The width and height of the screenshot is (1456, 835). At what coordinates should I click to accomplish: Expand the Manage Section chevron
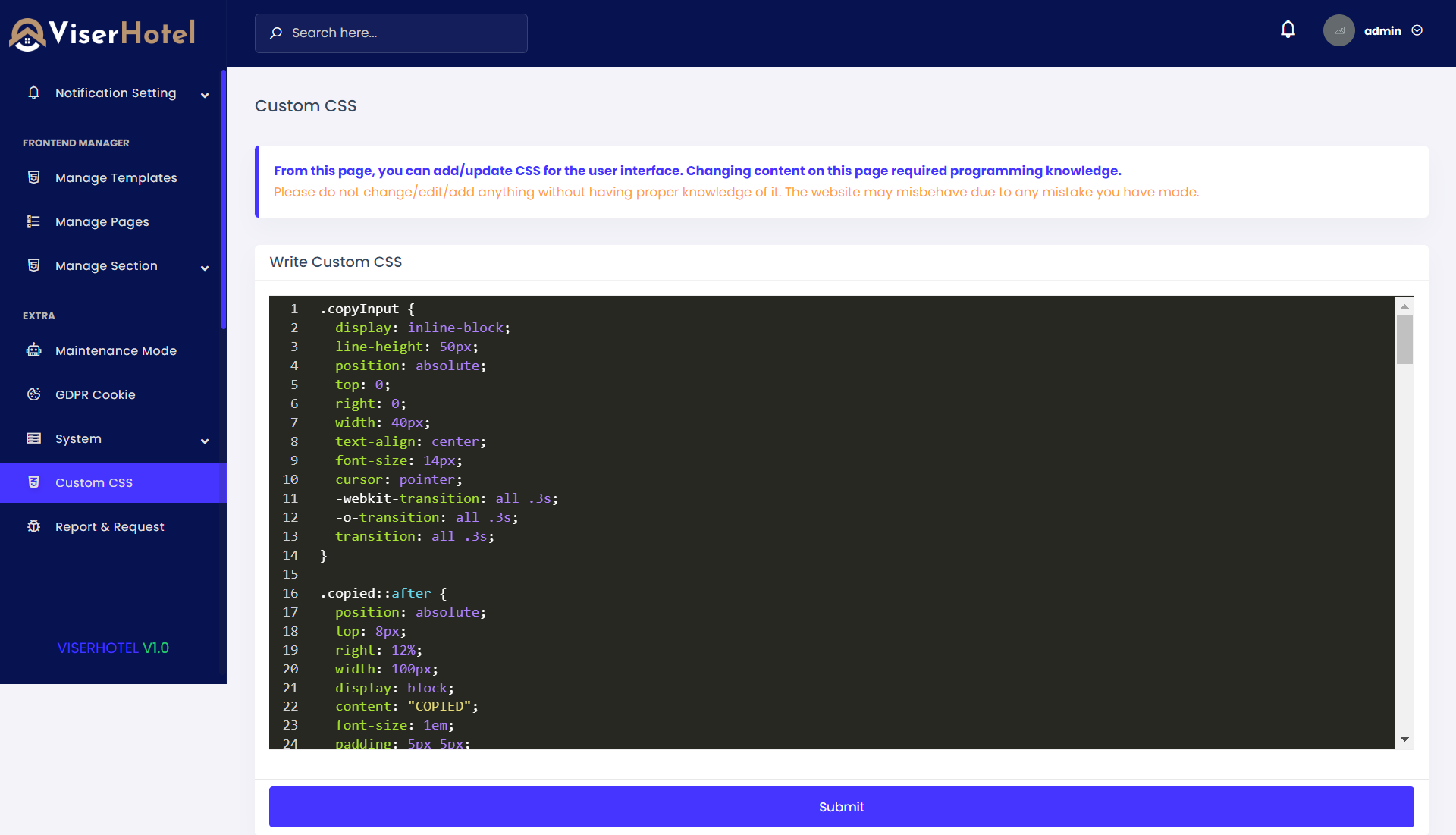[205, 268]
